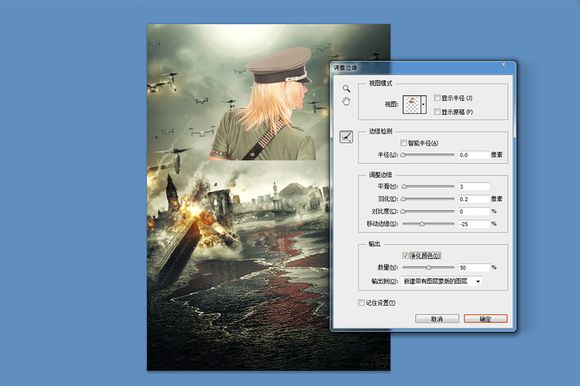Click the 对比度 value field showing 0
580x386 pixels.
click(474, 211)
